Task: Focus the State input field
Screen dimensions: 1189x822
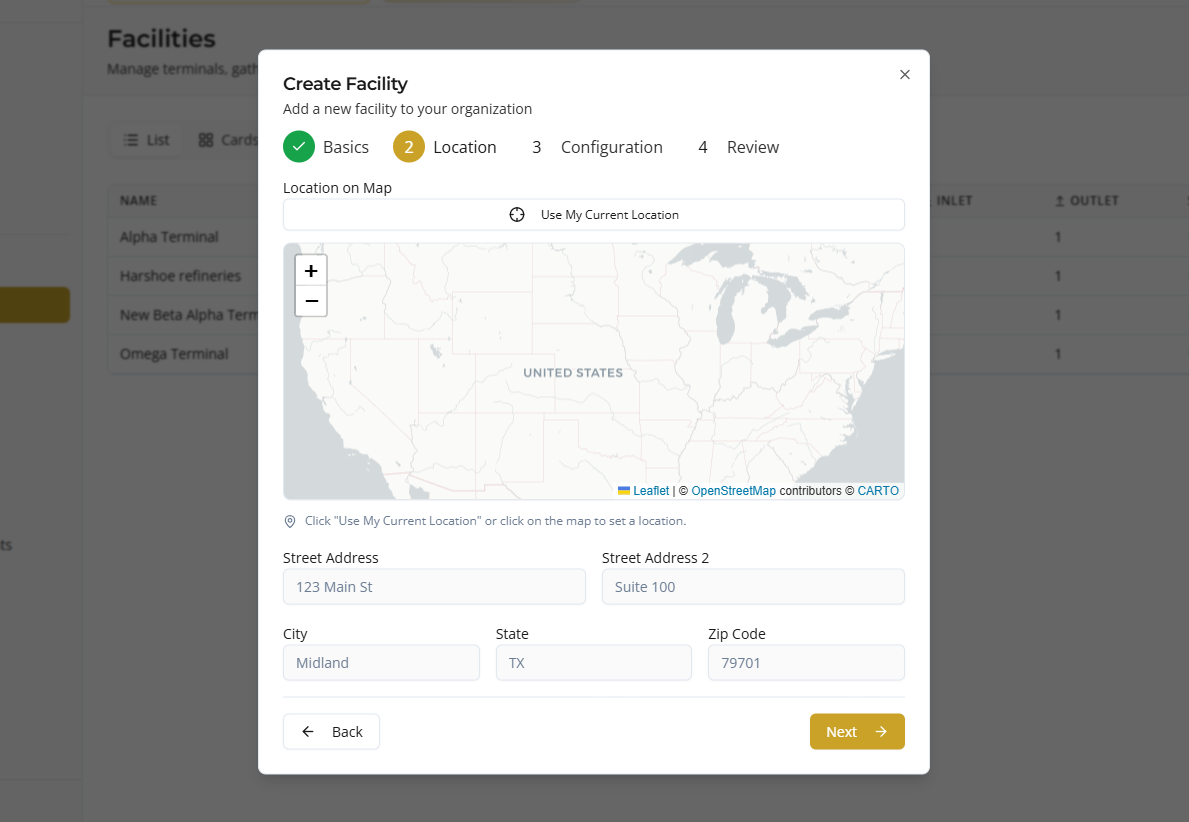Action: [594, 663]
